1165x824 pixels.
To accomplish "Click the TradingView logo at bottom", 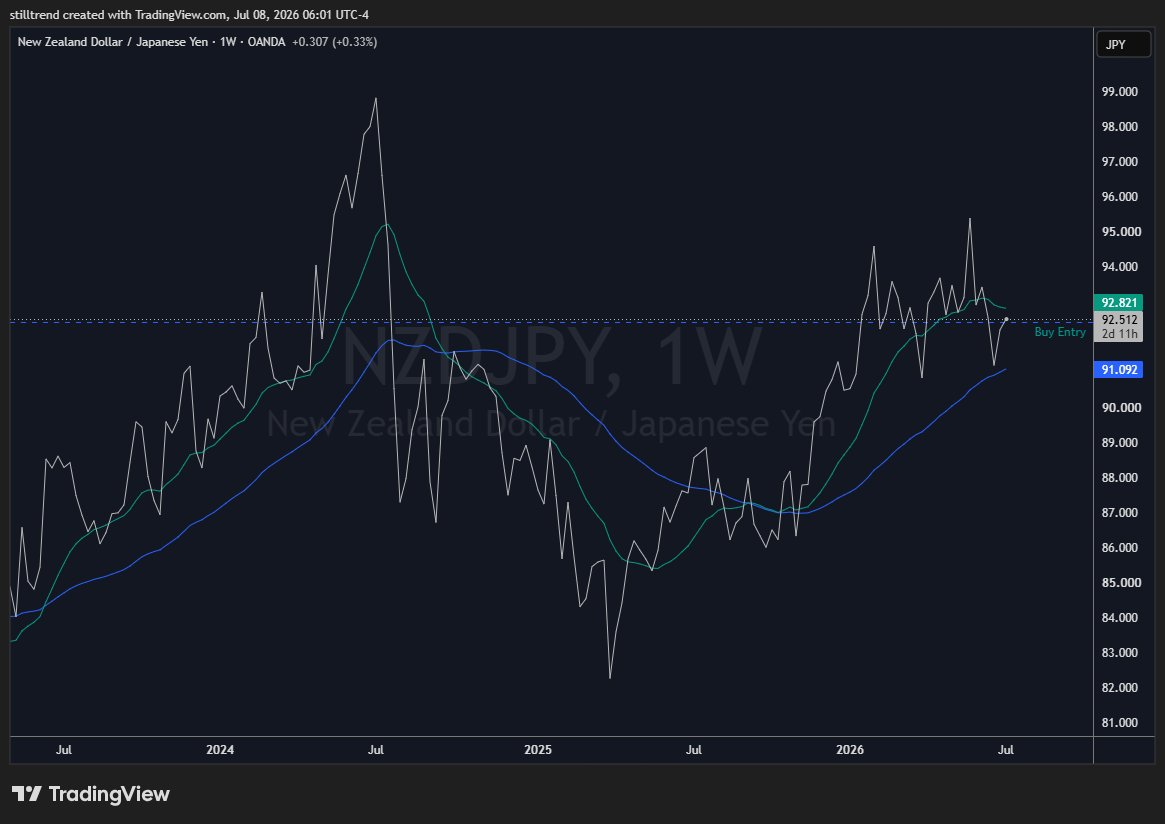I will coord(91,794).
